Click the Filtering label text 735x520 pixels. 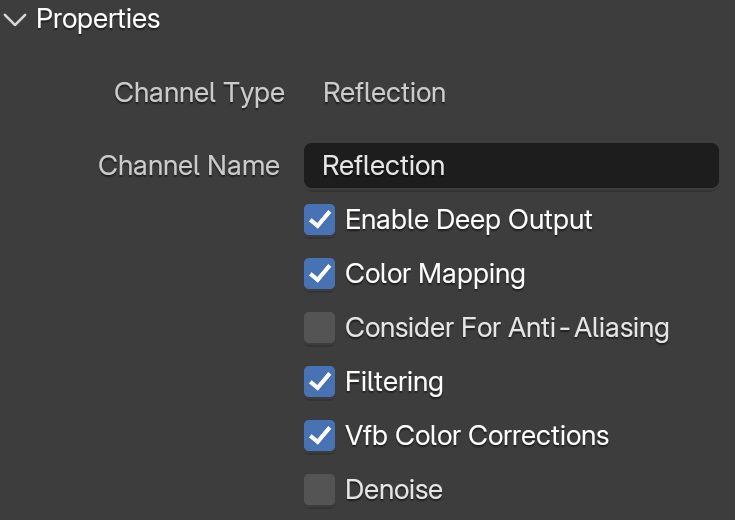click(394, 382)
